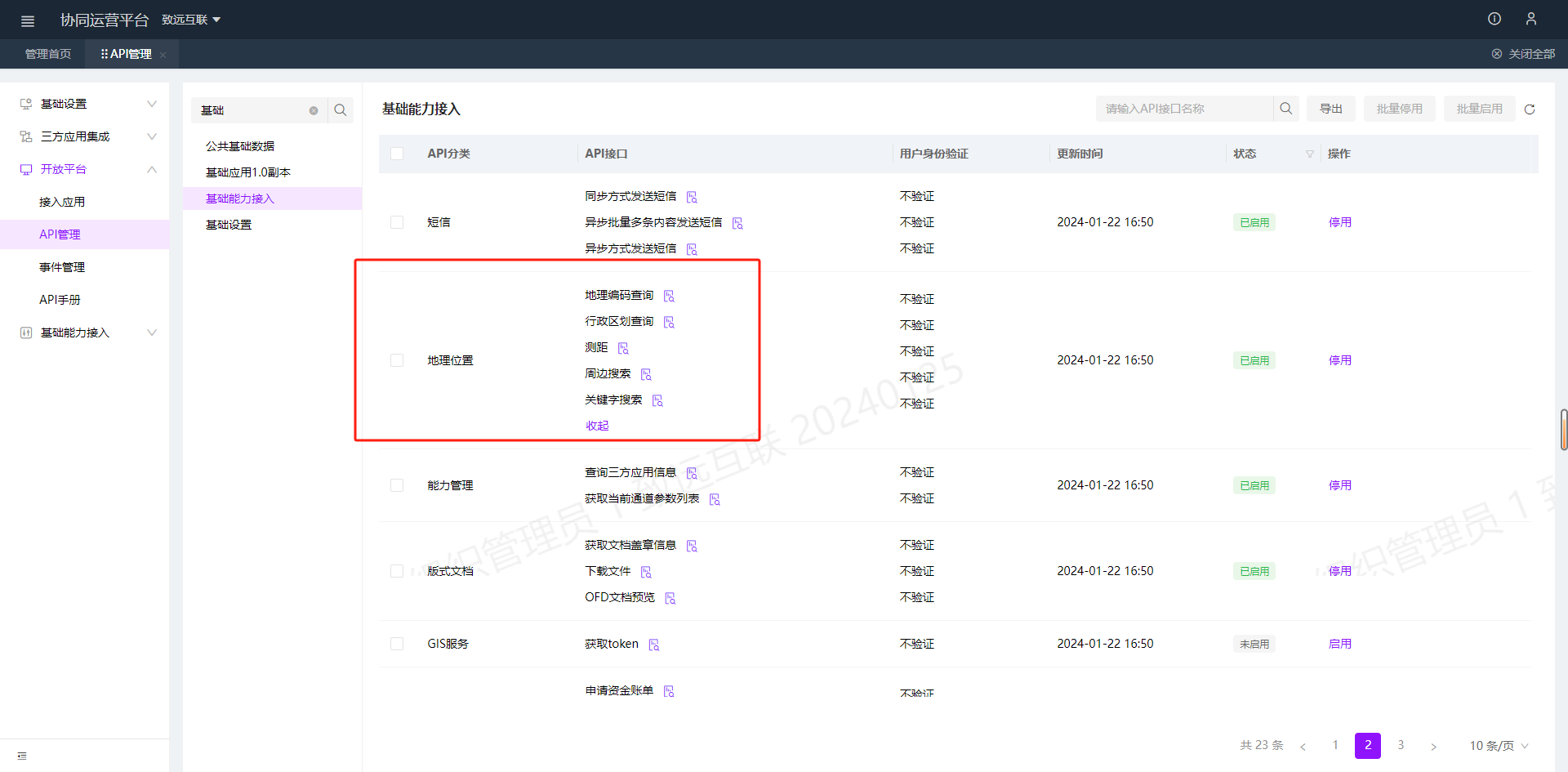This screenshot has height=772, width=1568.
Task: Clear the 基础 search text with the x icon
Action: pyautogui.click(x=314, y=110)
